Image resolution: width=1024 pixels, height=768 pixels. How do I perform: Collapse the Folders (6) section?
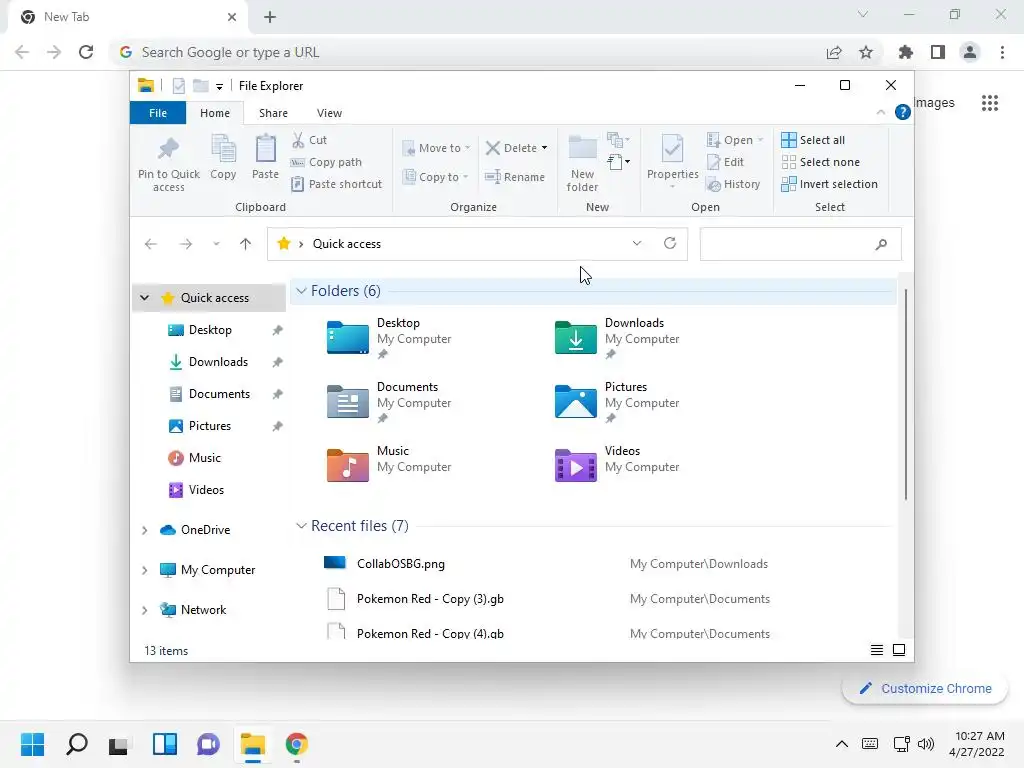pos(301,291)
